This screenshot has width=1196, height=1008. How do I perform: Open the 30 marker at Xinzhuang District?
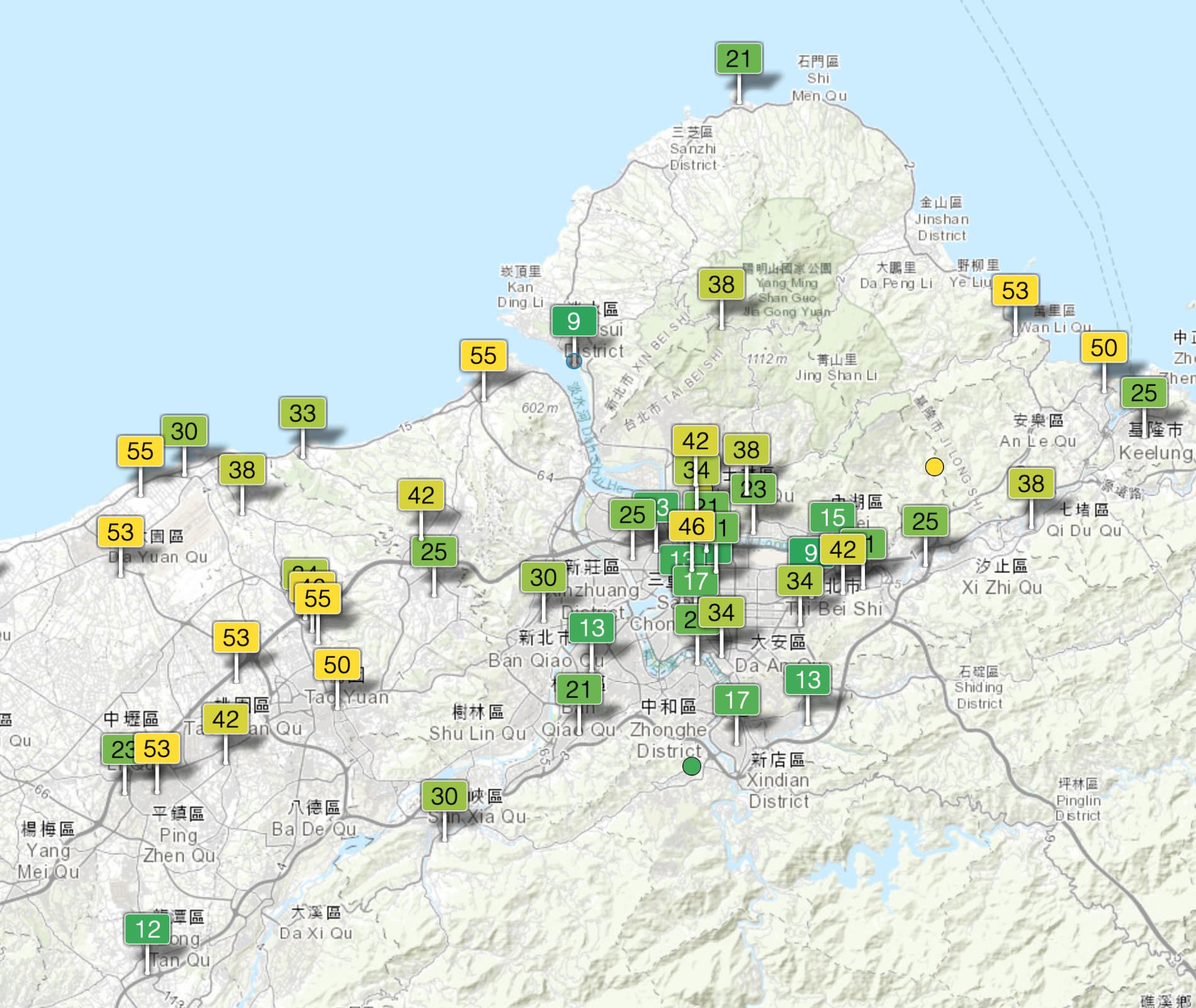[x=543, y=577]
